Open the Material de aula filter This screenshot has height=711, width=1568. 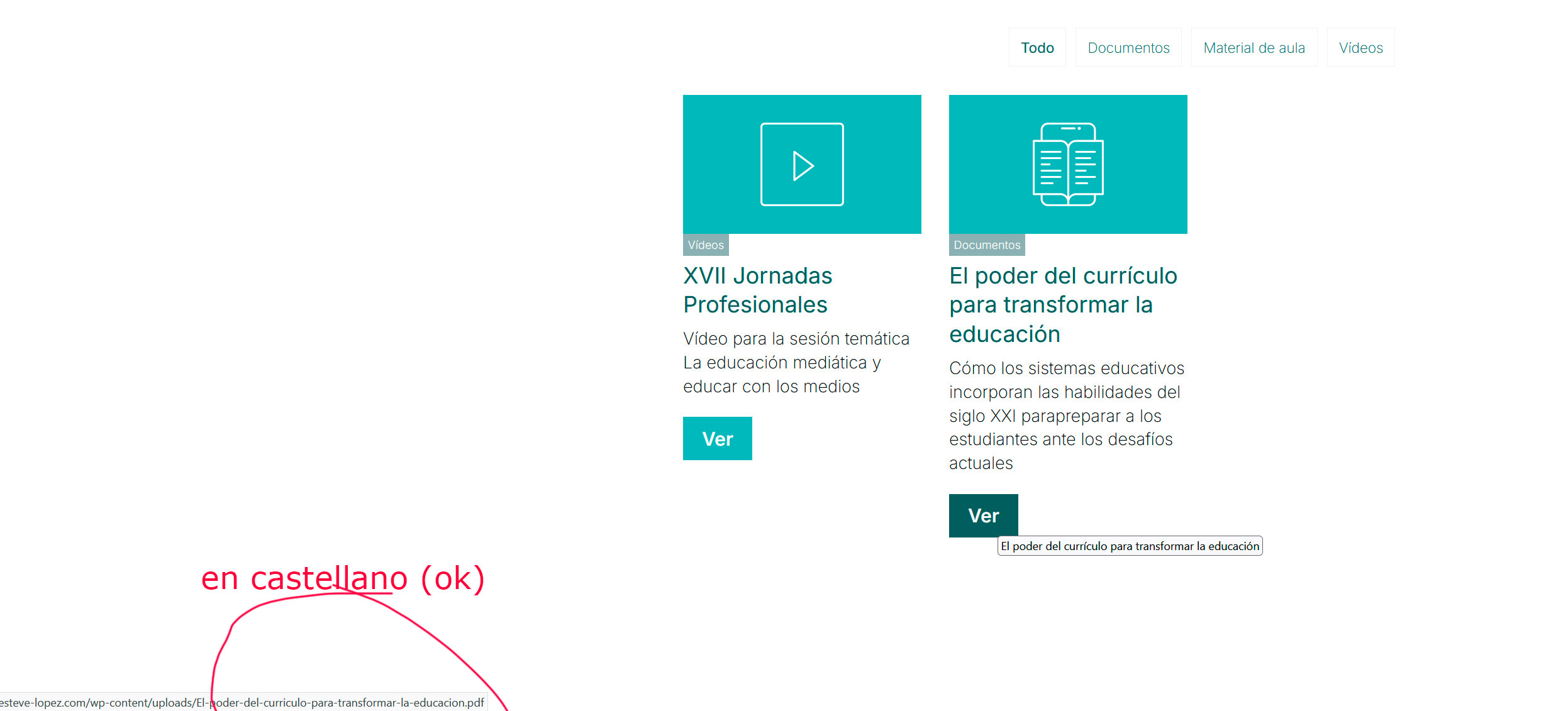point(1254,48)
